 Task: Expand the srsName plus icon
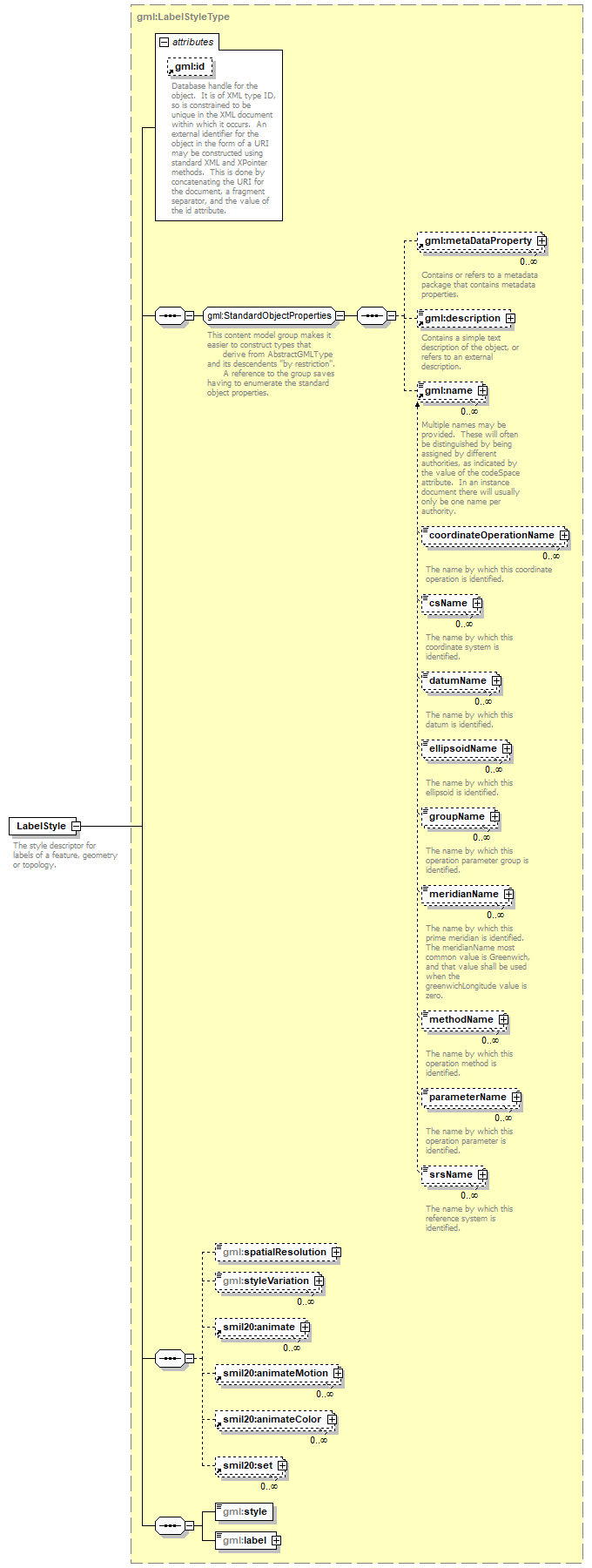[x=482, y=1175]
